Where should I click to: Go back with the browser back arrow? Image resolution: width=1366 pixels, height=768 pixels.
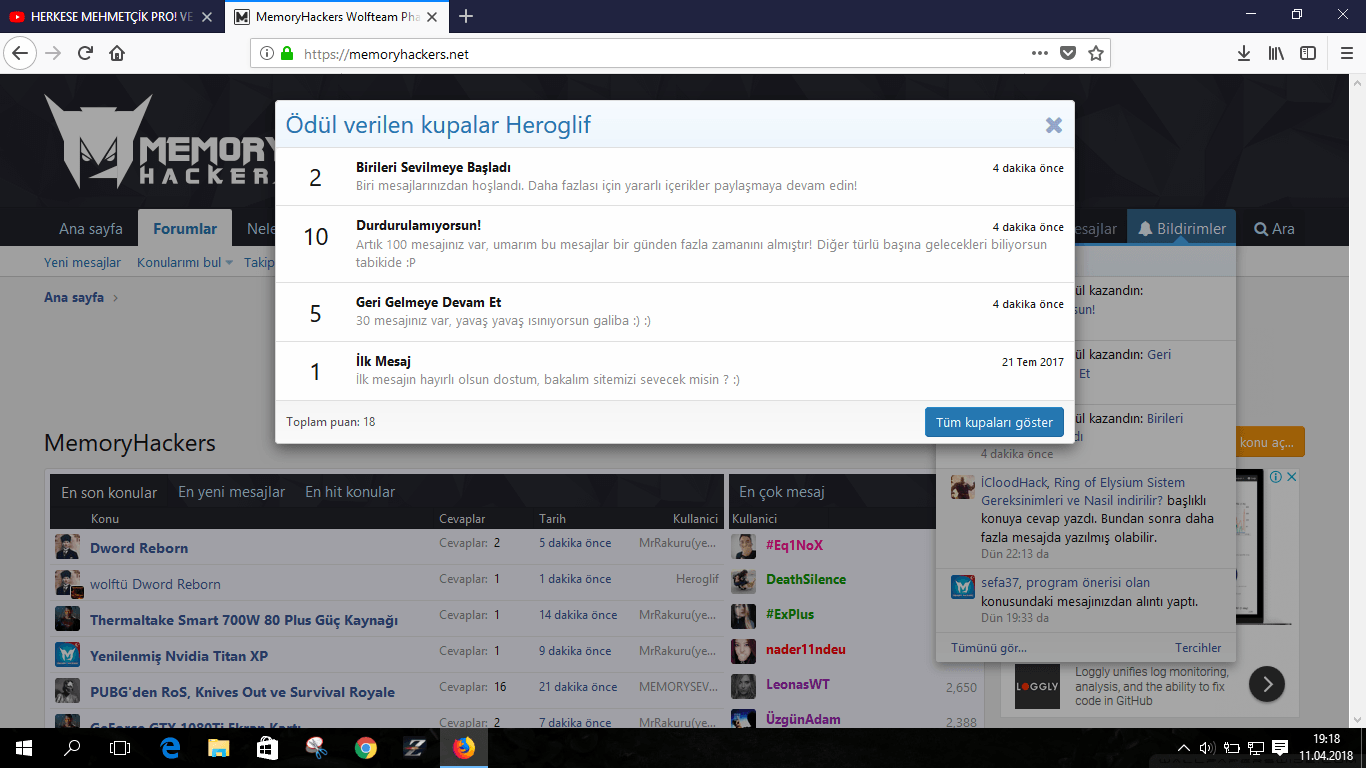point(21,53)
